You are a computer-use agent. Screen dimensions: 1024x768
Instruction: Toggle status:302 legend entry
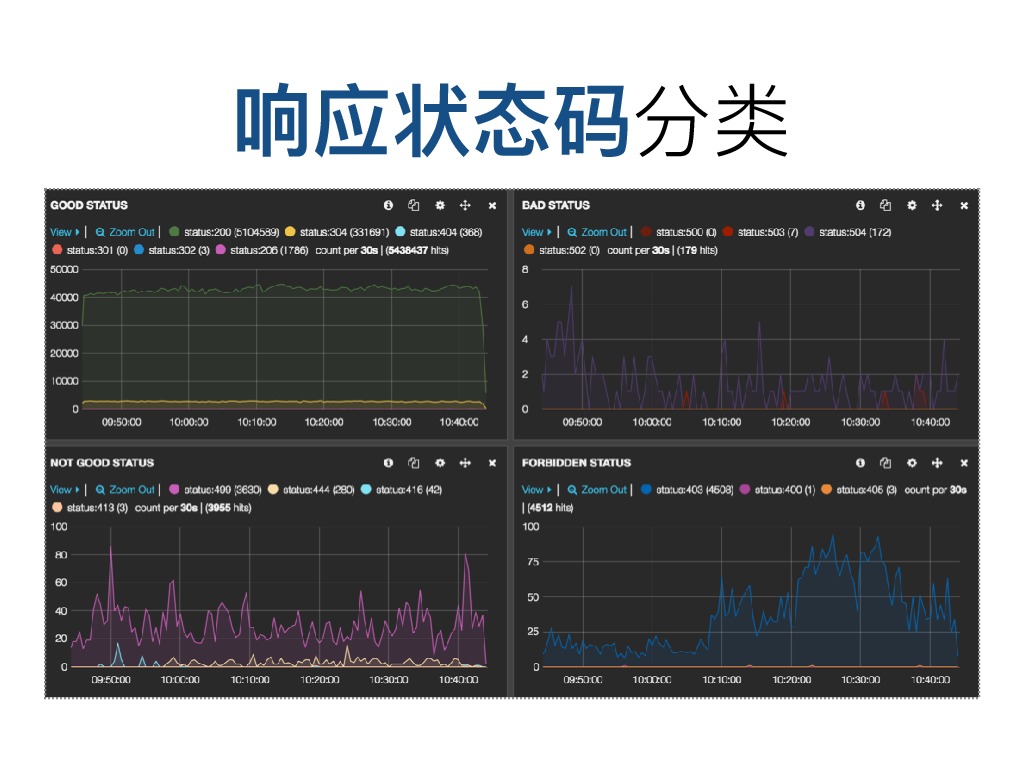(x=172, y=250)
